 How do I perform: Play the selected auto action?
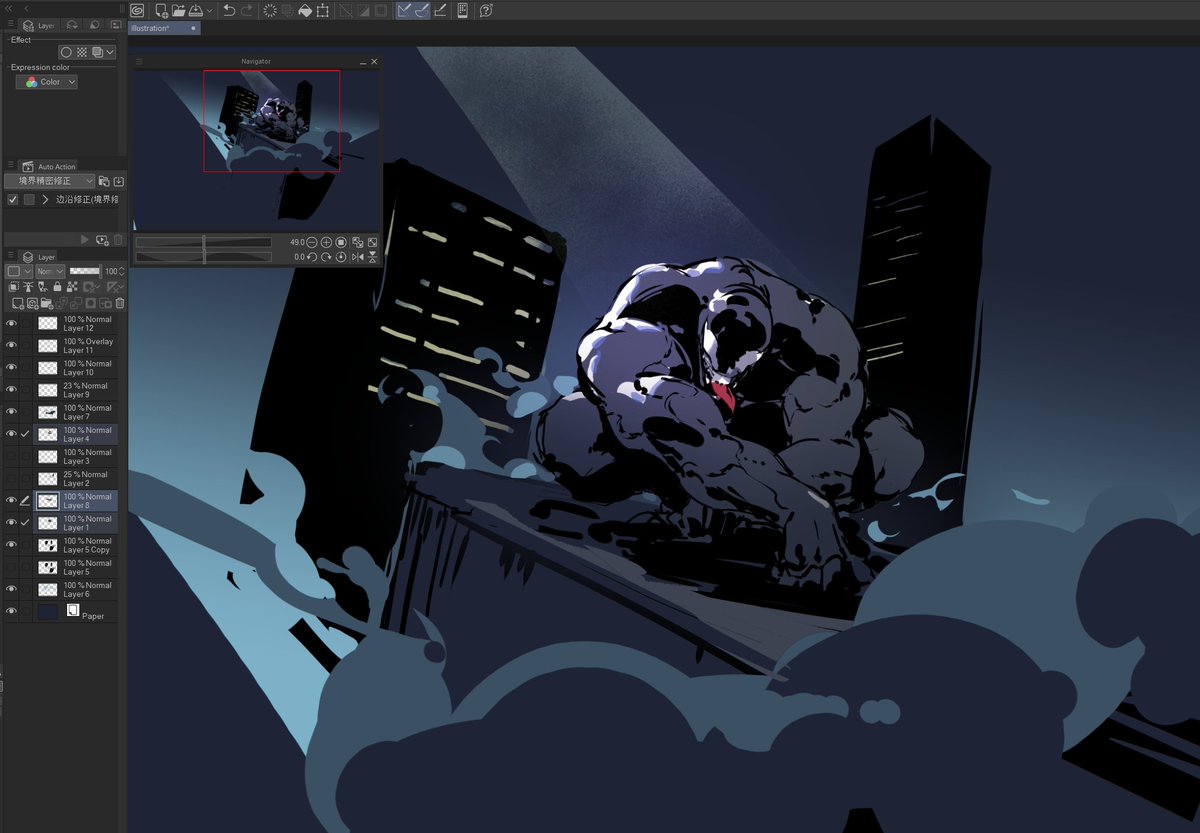84,239
